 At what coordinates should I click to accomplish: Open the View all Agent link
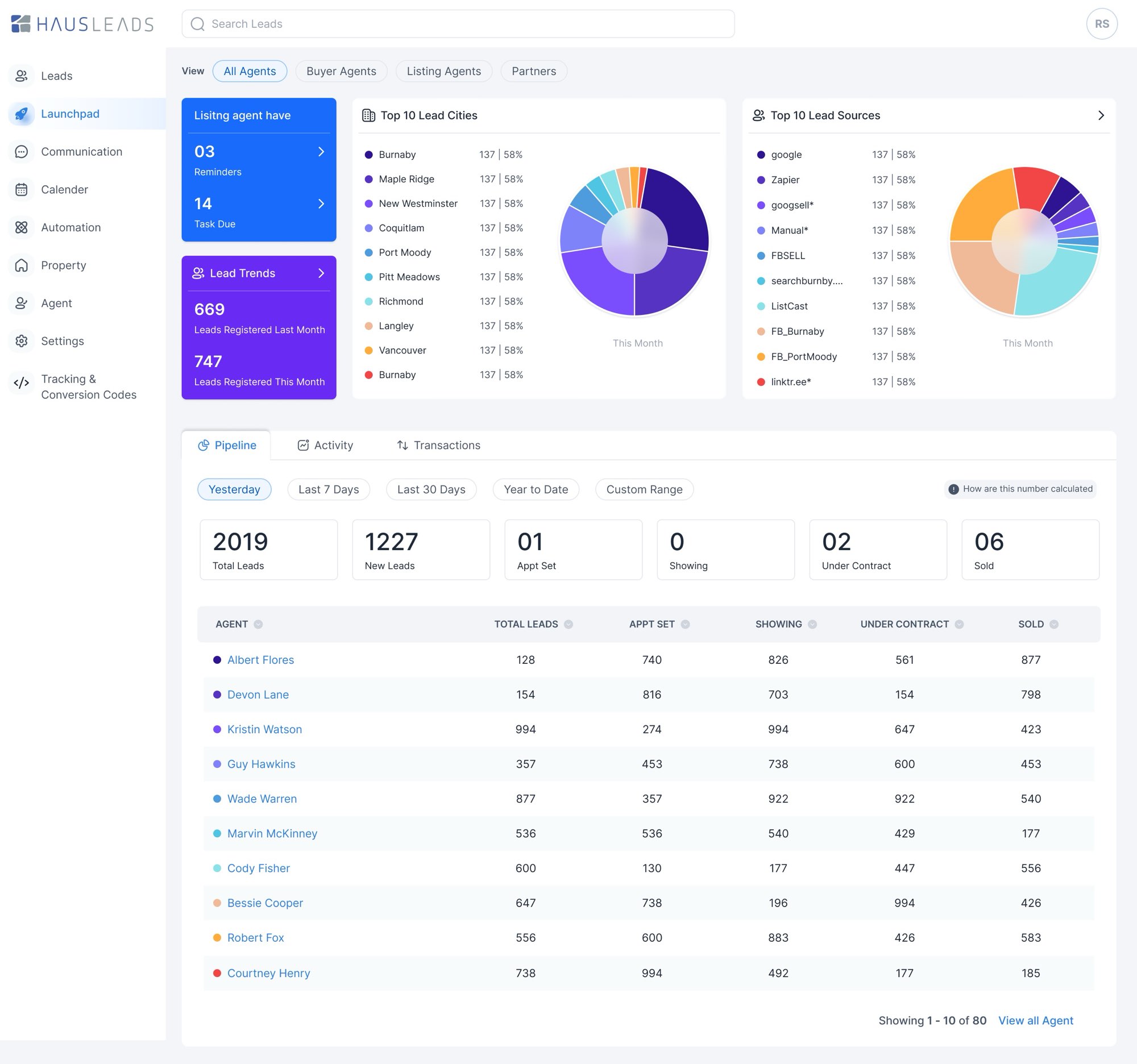tap(1036, 1021)
